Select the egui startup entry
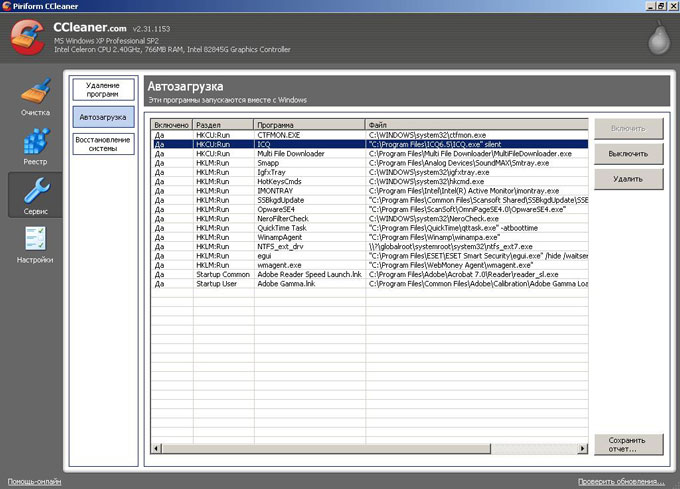Image resolution: width=680 pixels, height=489 pixels. tap(369, 256)
